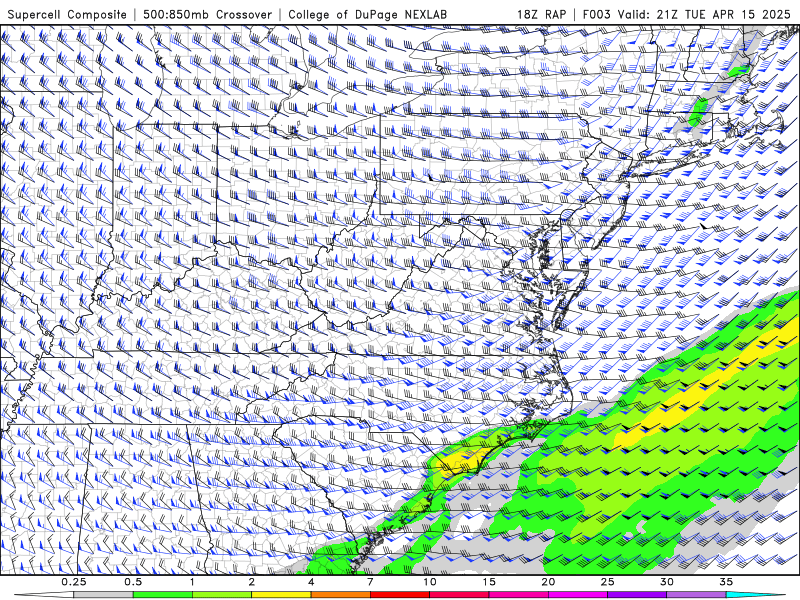Click the '20' colorbar label

click(x=548, y=582)
